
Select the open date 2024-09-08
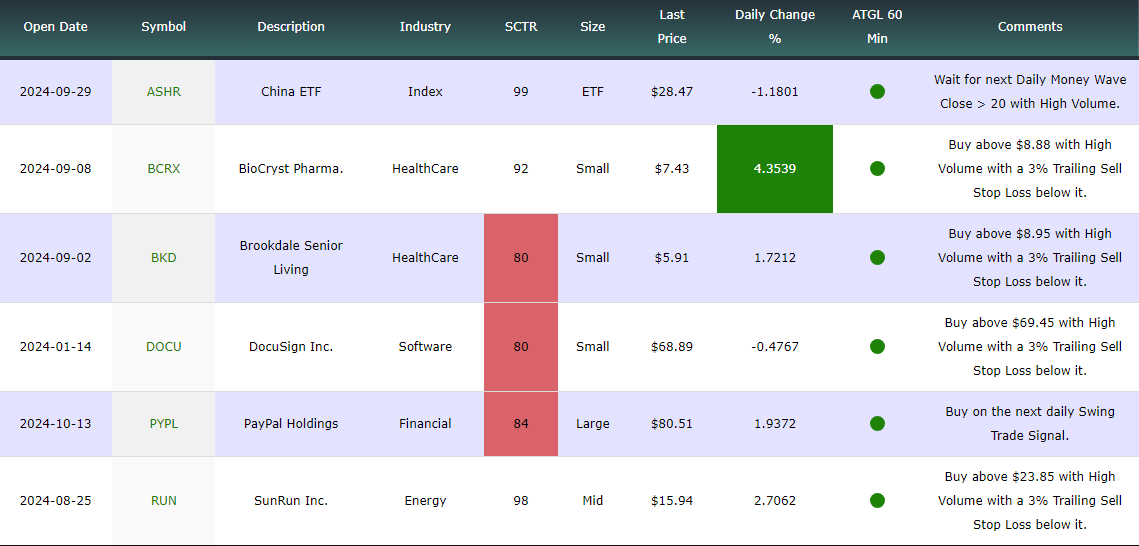(x=55, y=168)
